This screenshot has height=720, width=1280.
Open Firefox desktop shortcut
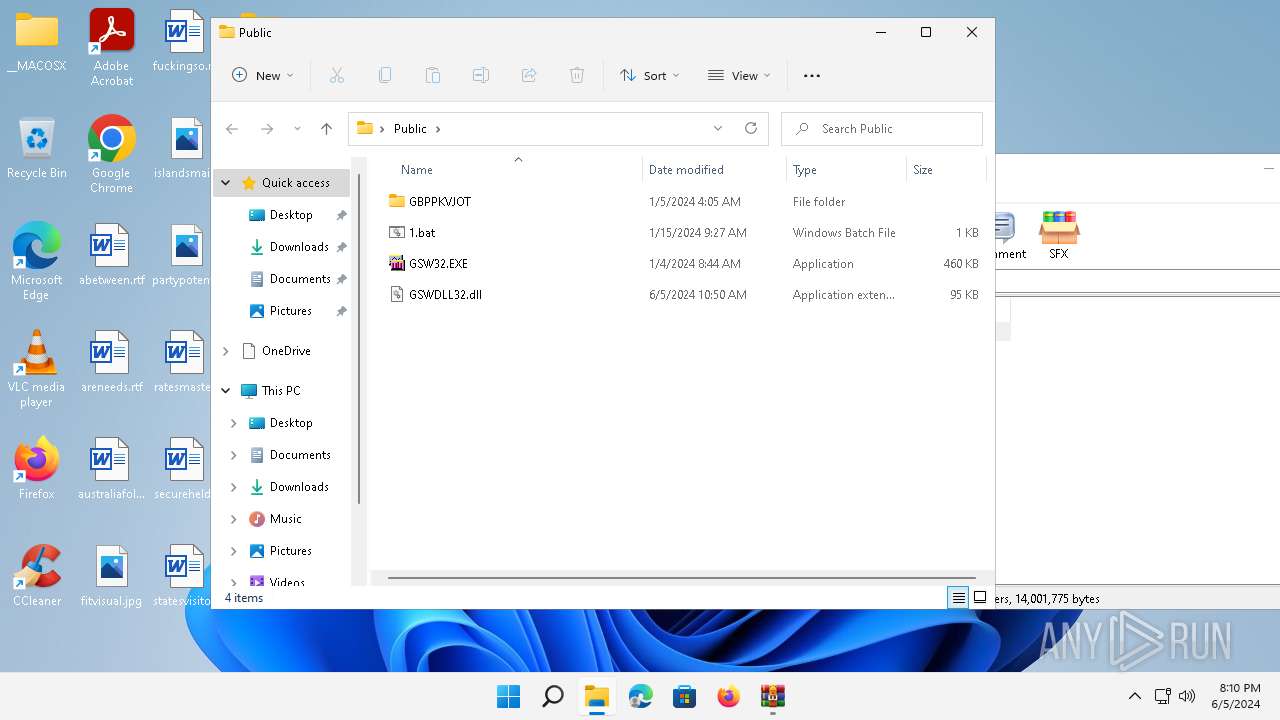(x=37, y=468)
